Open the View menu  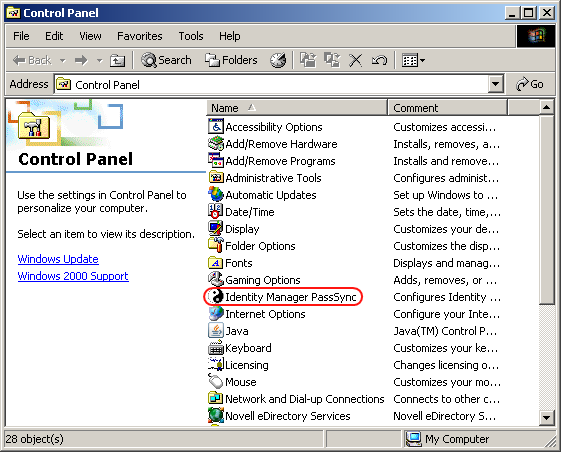90,36
